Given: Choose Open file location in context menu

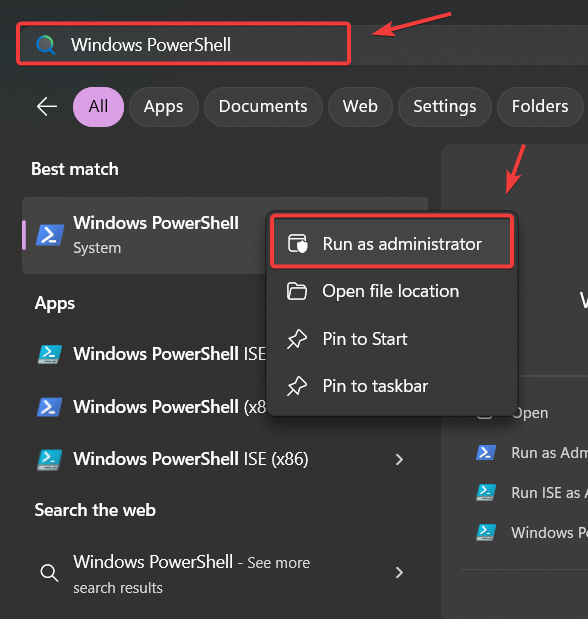Looking at the screenshot, I should click(392, 291).
